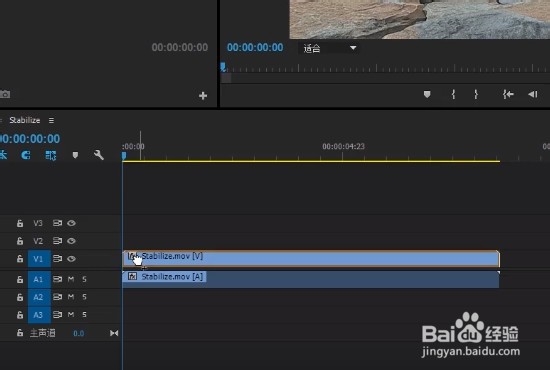Open the button editor plus icon
The height and width of the screenshot is (370, 550).
203,95
